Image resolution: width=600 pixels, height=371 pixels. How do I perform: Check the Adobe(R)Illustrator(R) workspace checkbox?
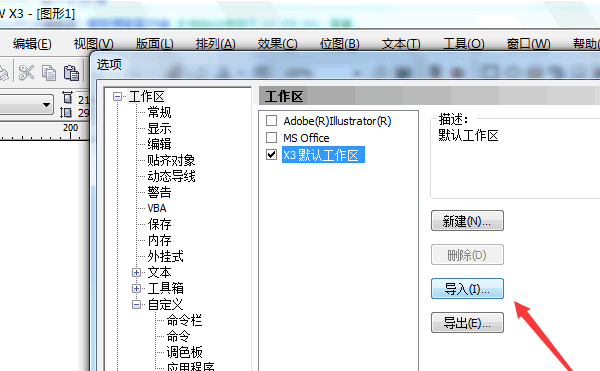271,121
